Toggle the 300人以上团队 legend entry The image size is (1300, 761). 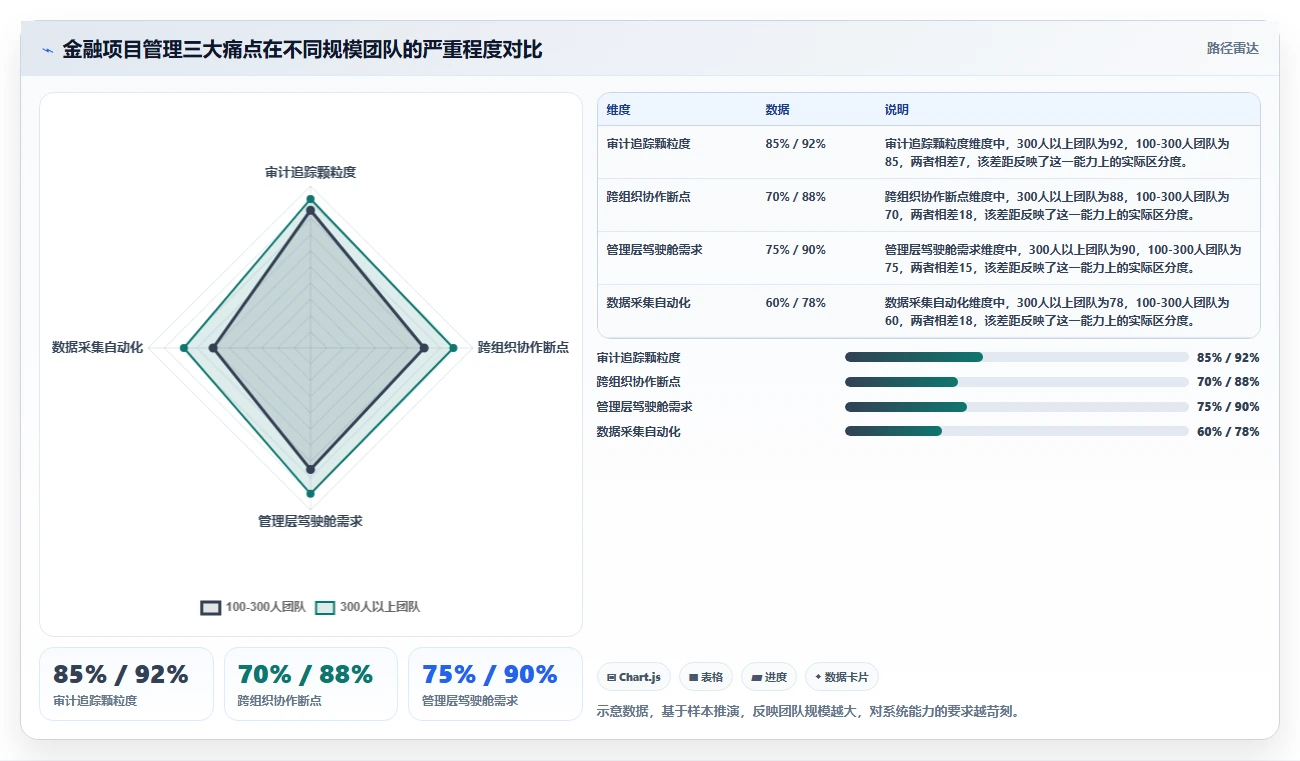[x=368, y=607]
